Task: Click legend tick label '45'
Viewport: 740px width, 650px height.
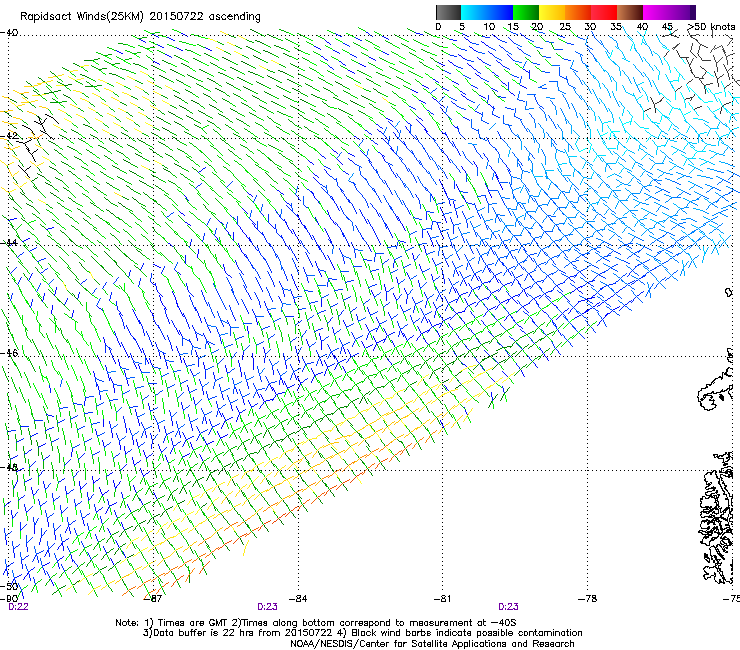Action: pyautogui.click(x=667, y=27)
